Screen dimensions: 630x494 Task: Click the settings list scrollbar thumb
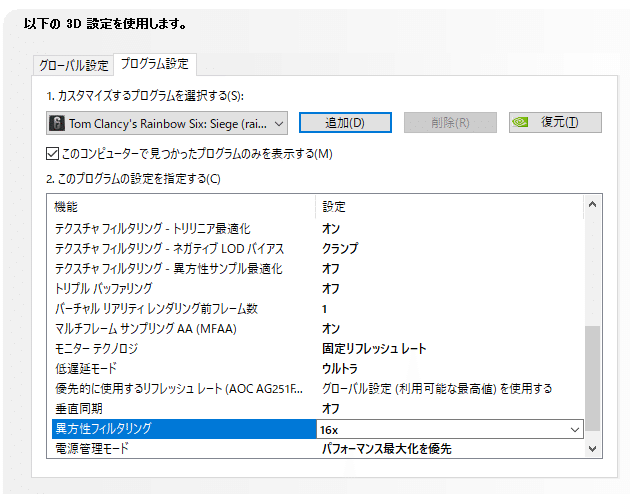[592, 378]
